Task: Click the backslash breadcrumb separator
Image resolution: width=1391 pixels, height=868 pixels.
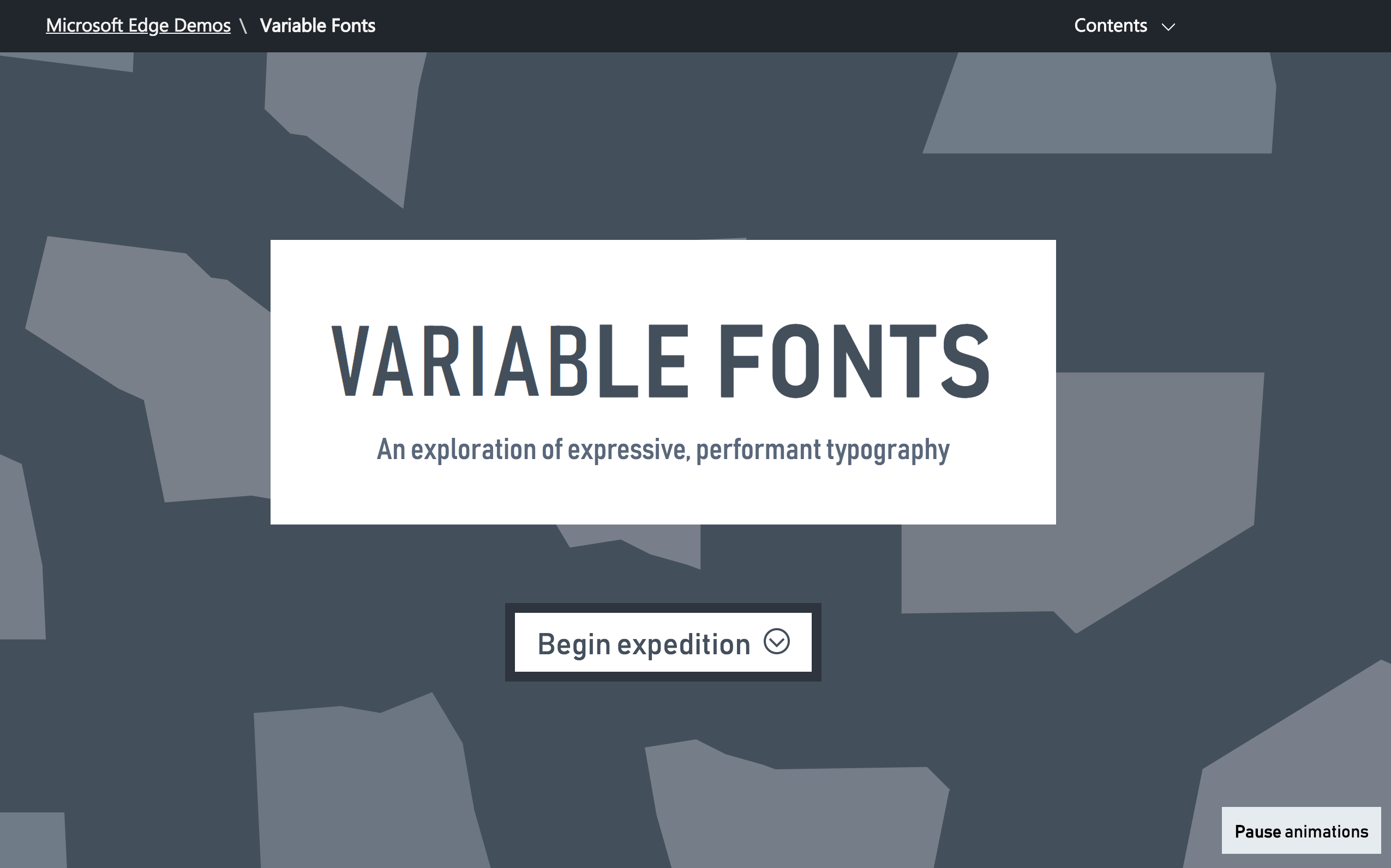Action: click(x=243, y=26)
